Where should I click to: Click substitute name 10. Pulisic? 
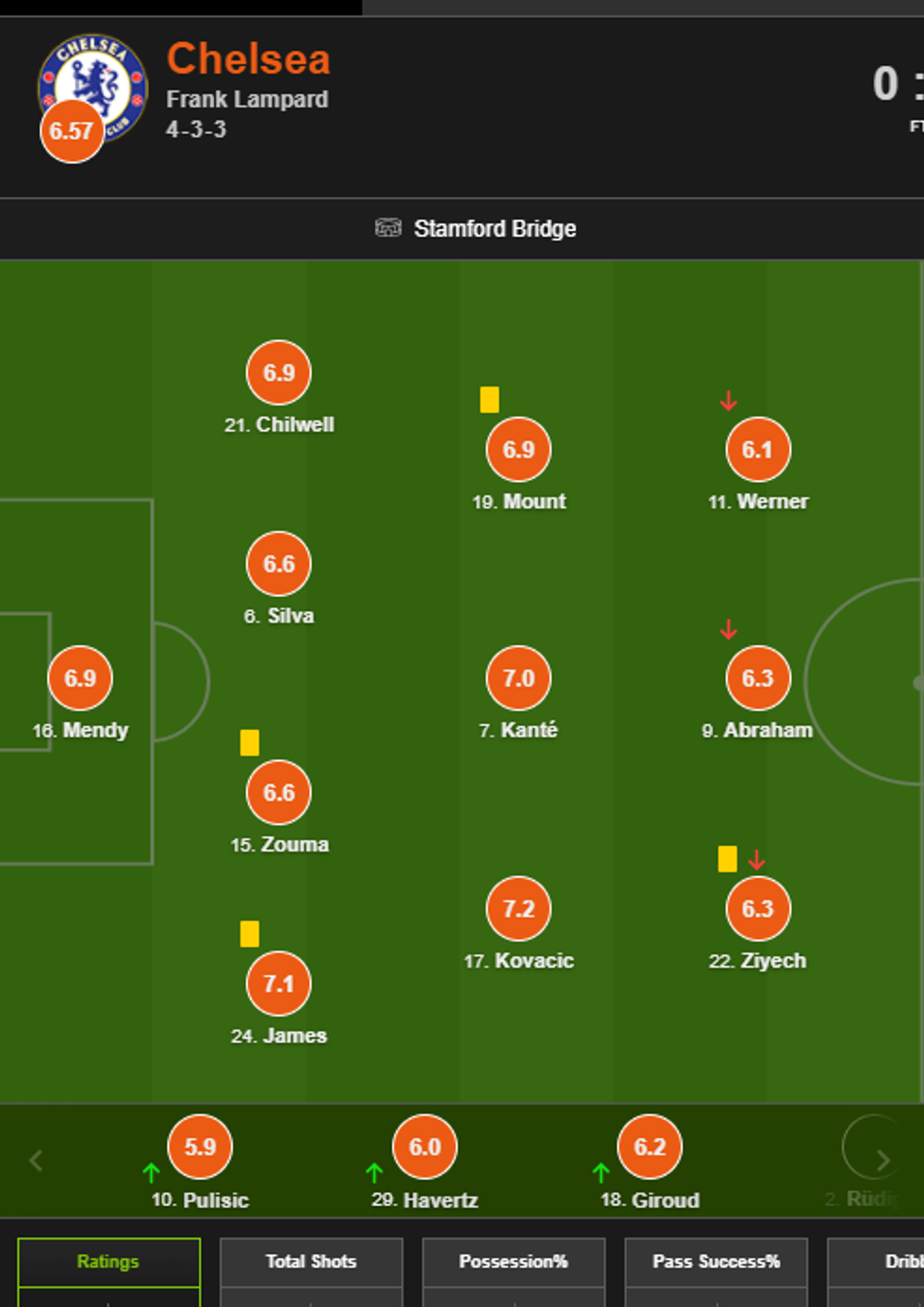[x=200, y=1200]
